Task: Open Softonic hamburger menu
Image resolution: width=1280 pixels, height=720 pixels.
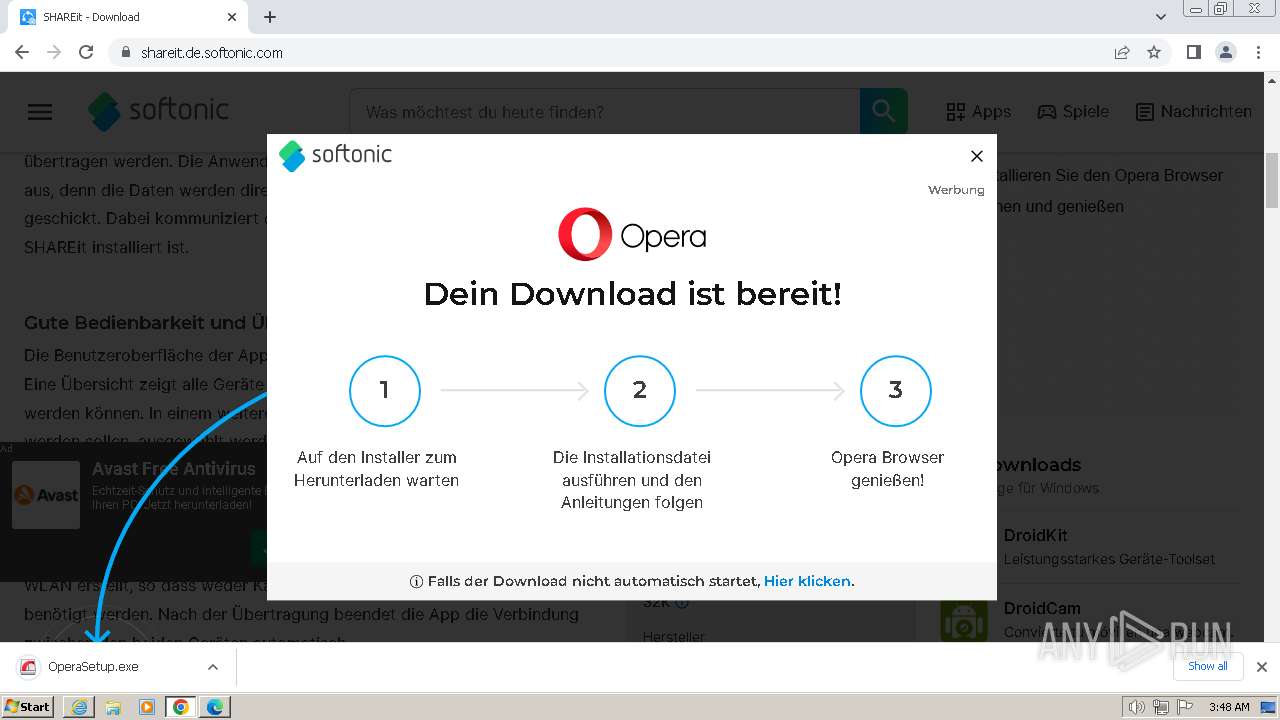Action: pyautogui.click(x=40, y=112)
